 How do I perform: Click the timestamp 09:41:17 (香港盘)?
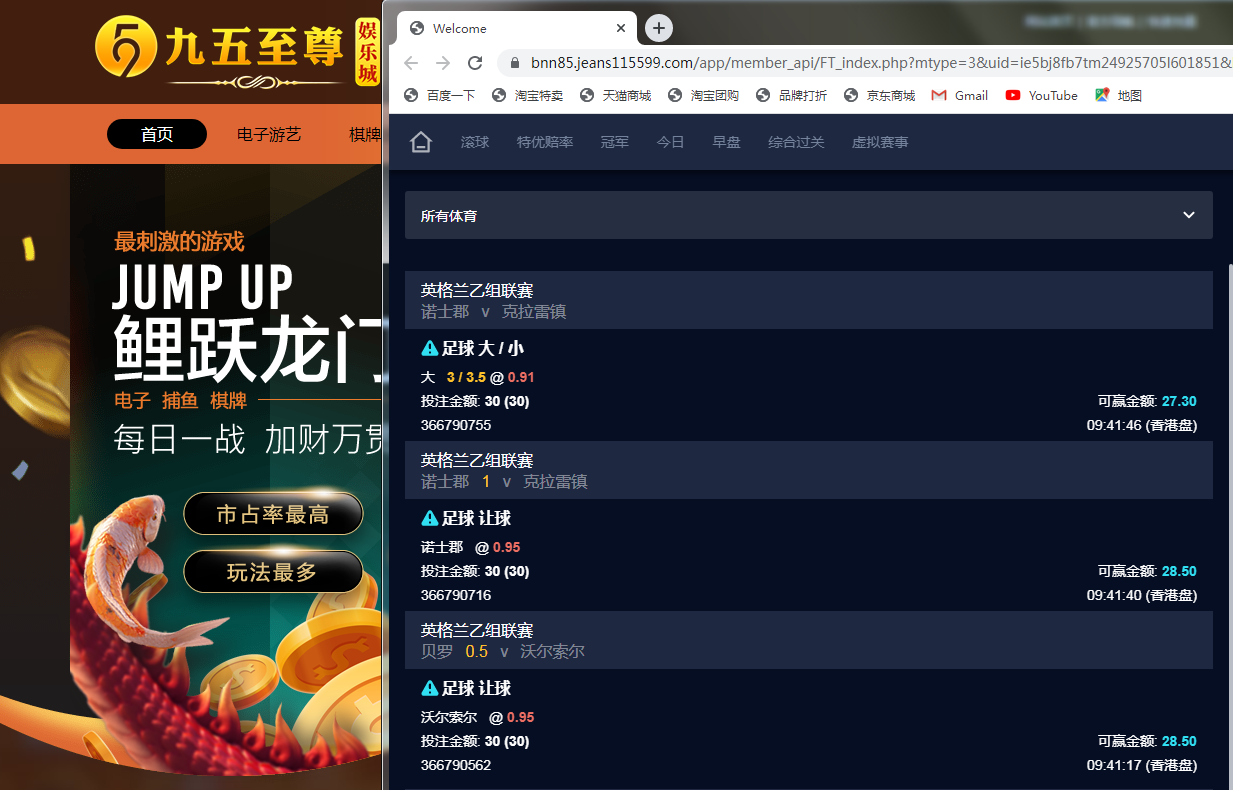[x=1142, y=765]
